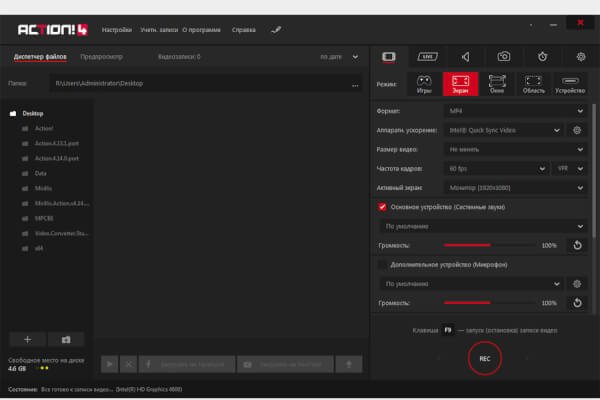600x400 pixels.
Task: Choose the Область (Area) recording mode
Action: [x=533, y=84]
